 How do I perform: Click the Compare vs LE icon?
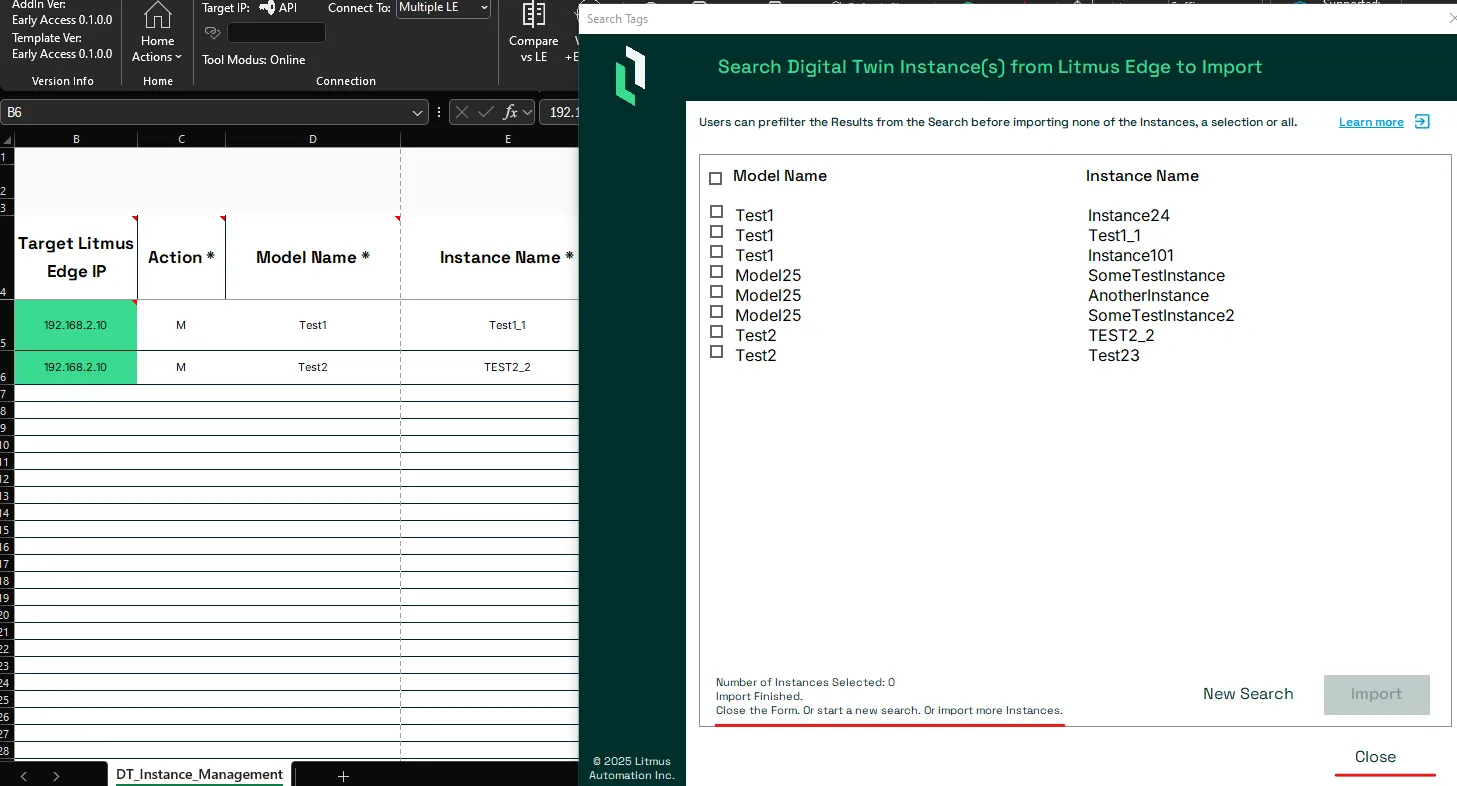coord(534,14)
